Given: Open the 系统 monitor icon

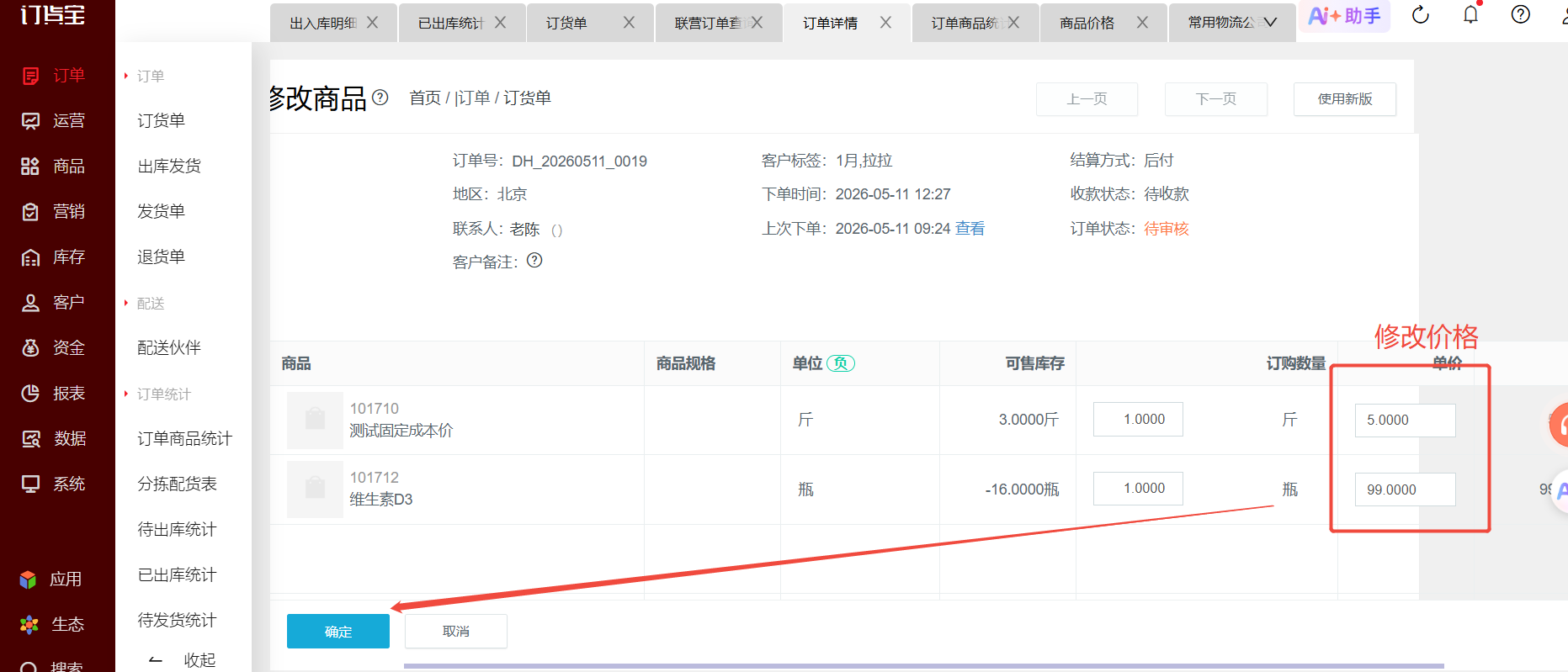Looking at the screenshot, I should [30, 484].
